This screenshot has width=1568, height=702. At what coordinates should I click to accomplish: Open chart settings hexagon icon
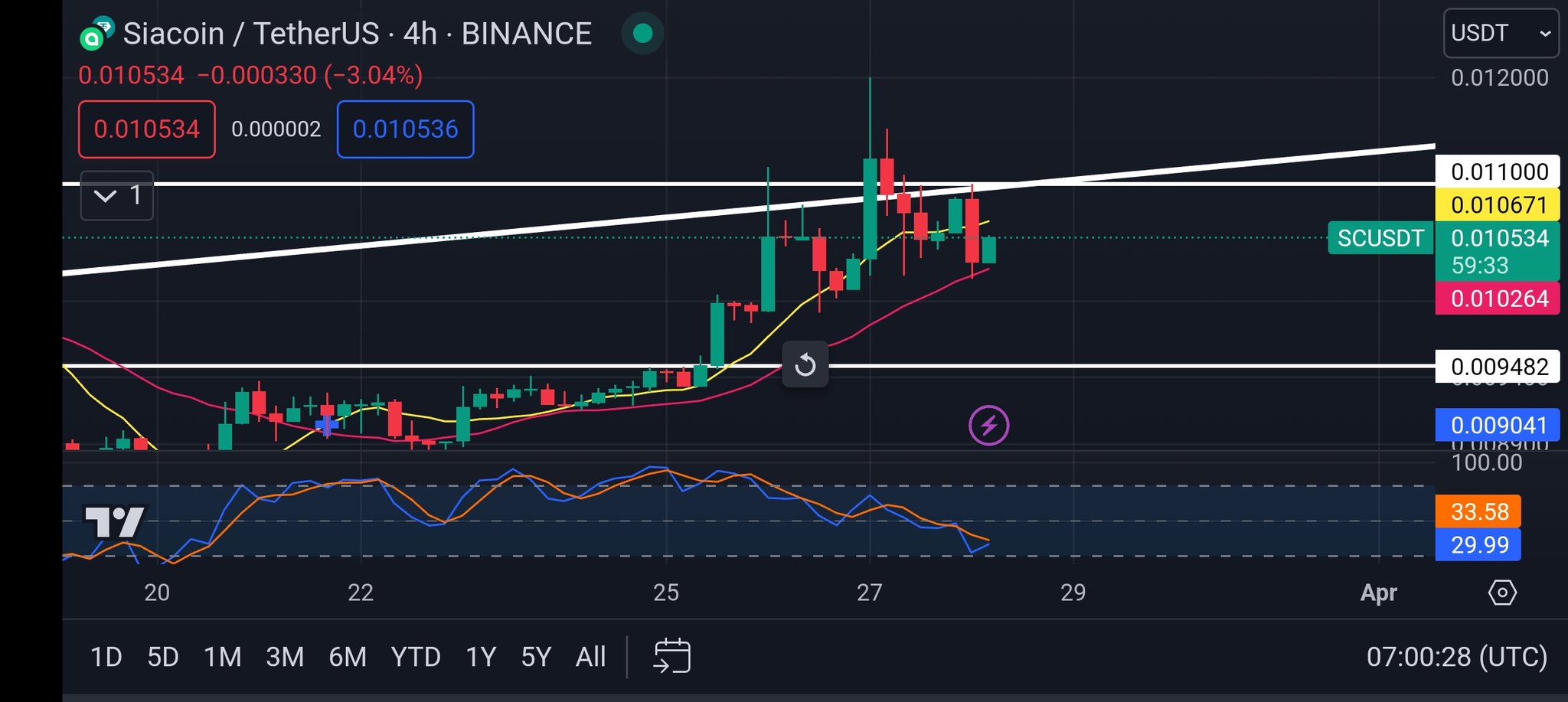[1502, 593]
